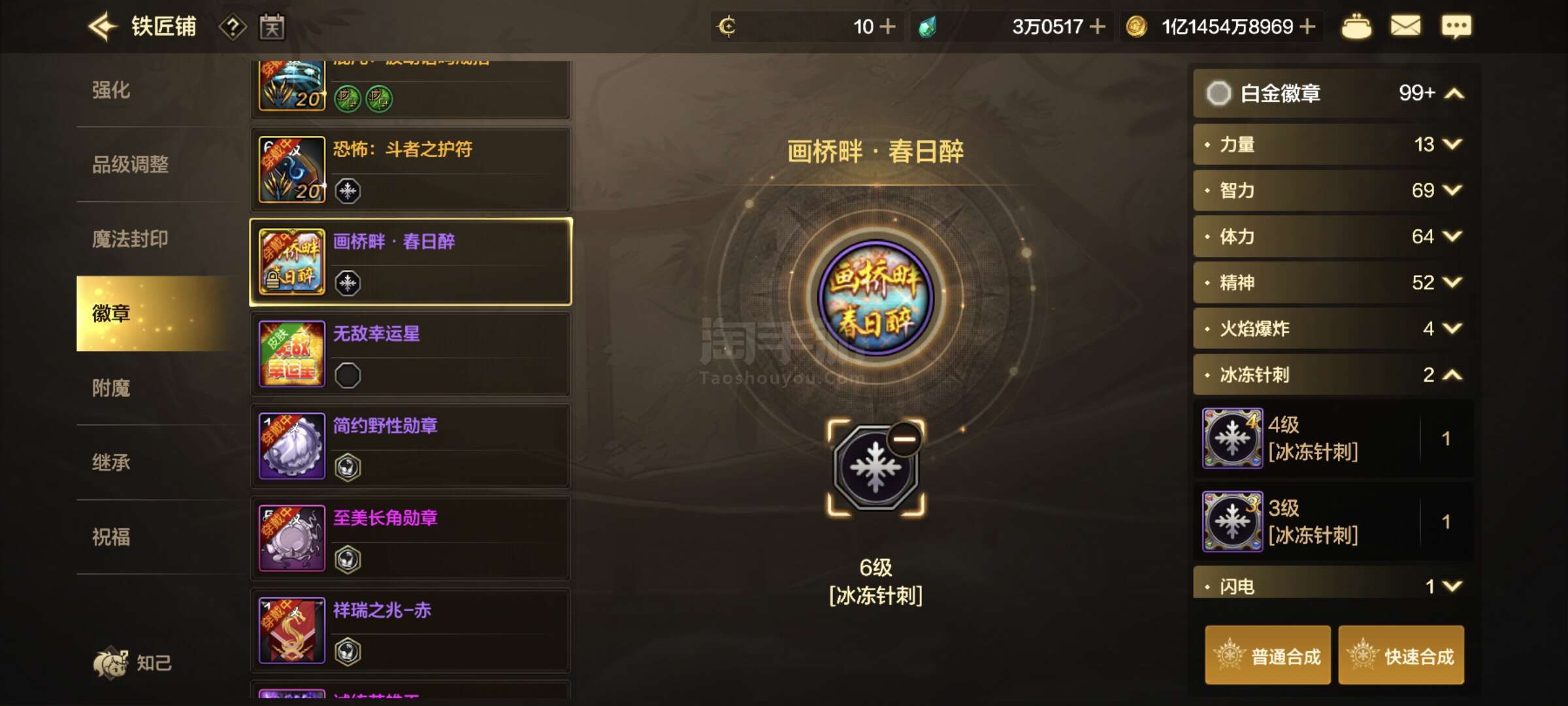The image size is (1568, 706).
Task: Expand the 火焰爆炸 emblem category
Action: click(x=1330, y=328)
